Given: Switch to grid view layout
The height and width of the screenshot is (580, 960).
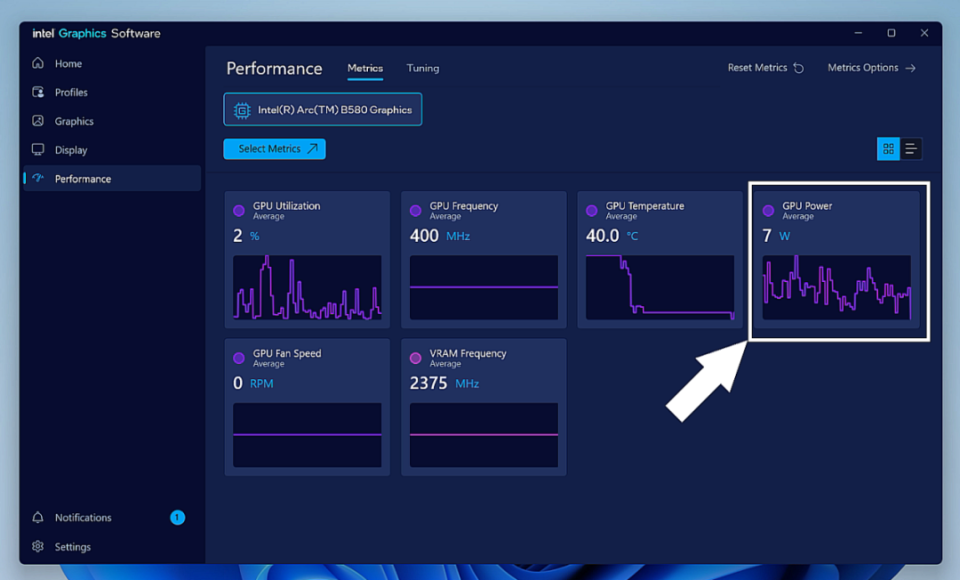Looking at the screenshot, I should tap(888, 149).
